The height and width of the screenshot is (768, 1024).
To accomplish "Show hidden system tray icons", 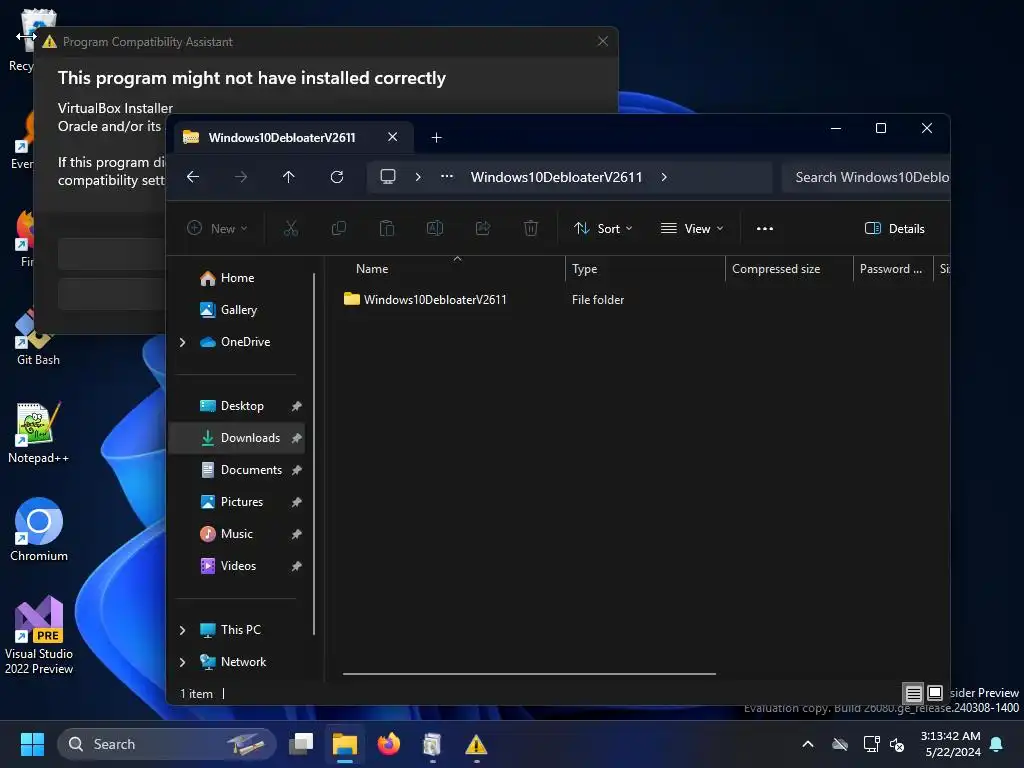I will [808, 744].
